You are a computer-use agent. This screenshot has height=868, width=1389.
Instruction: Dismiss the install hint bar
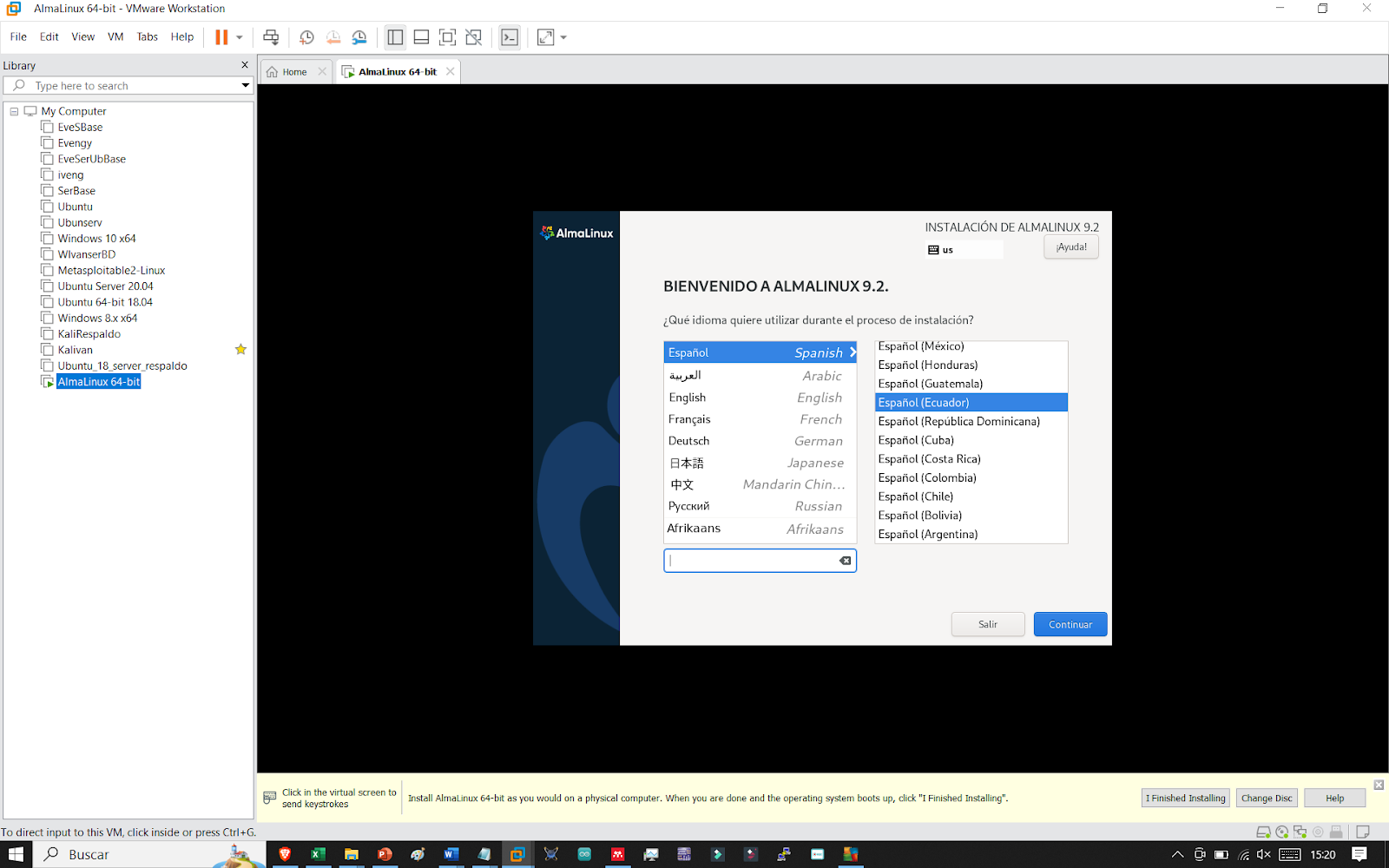1379,785
